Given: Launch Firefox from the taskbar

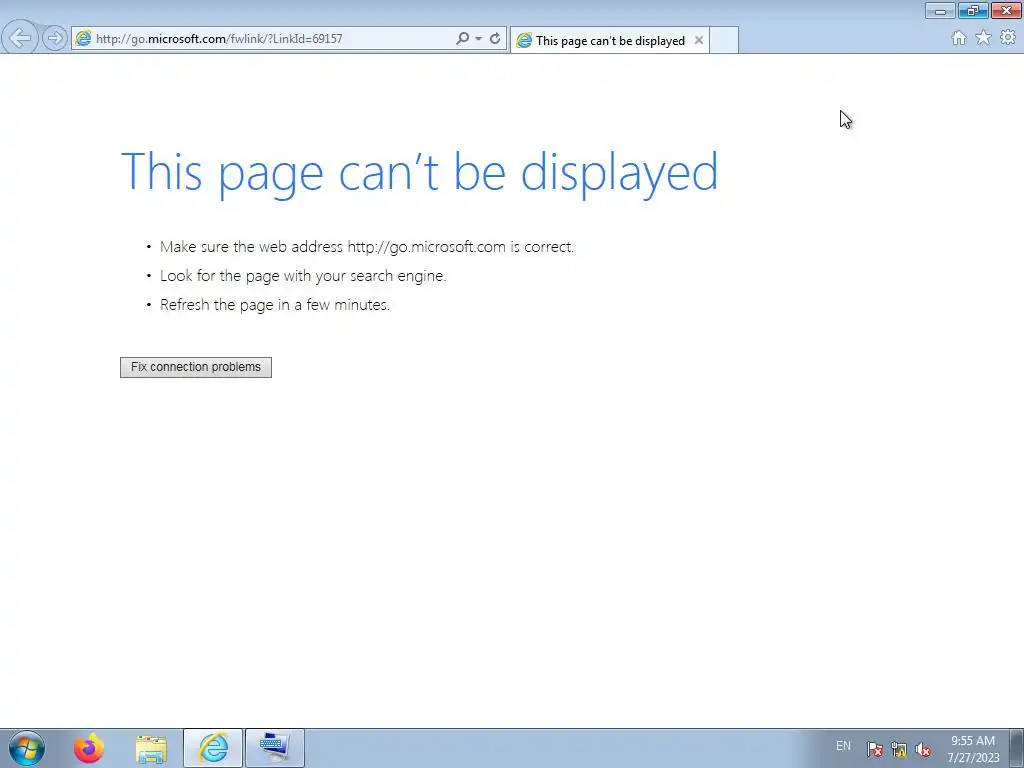Looking at the screenshot, I should point(89,748).
